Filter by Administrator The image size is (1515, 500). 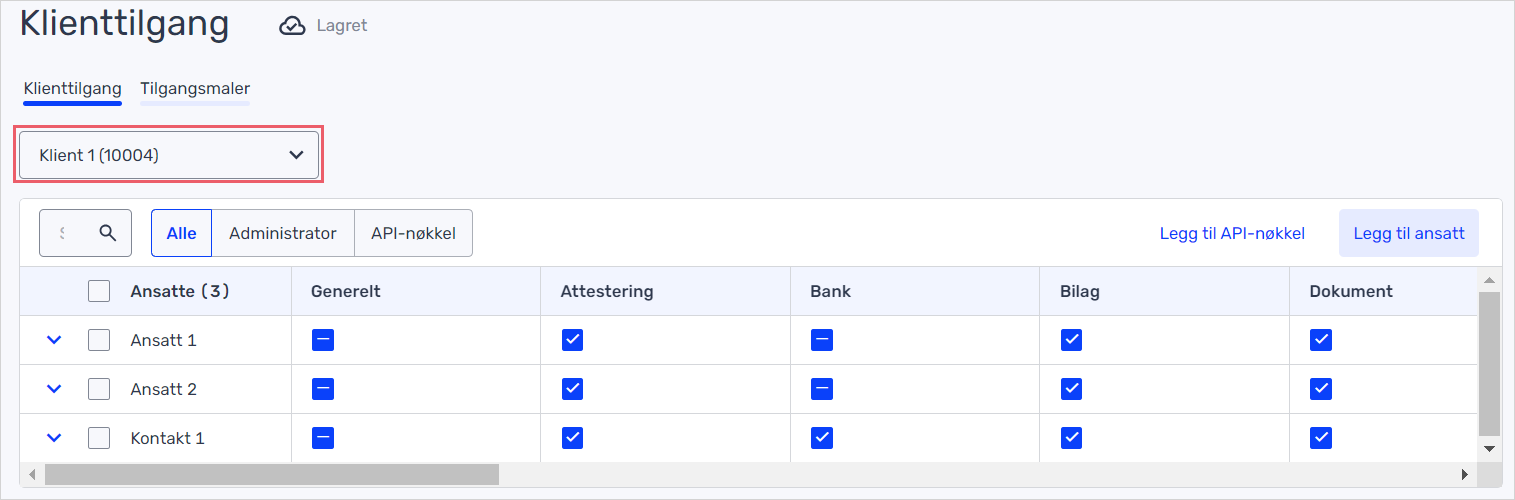(283, 233)
